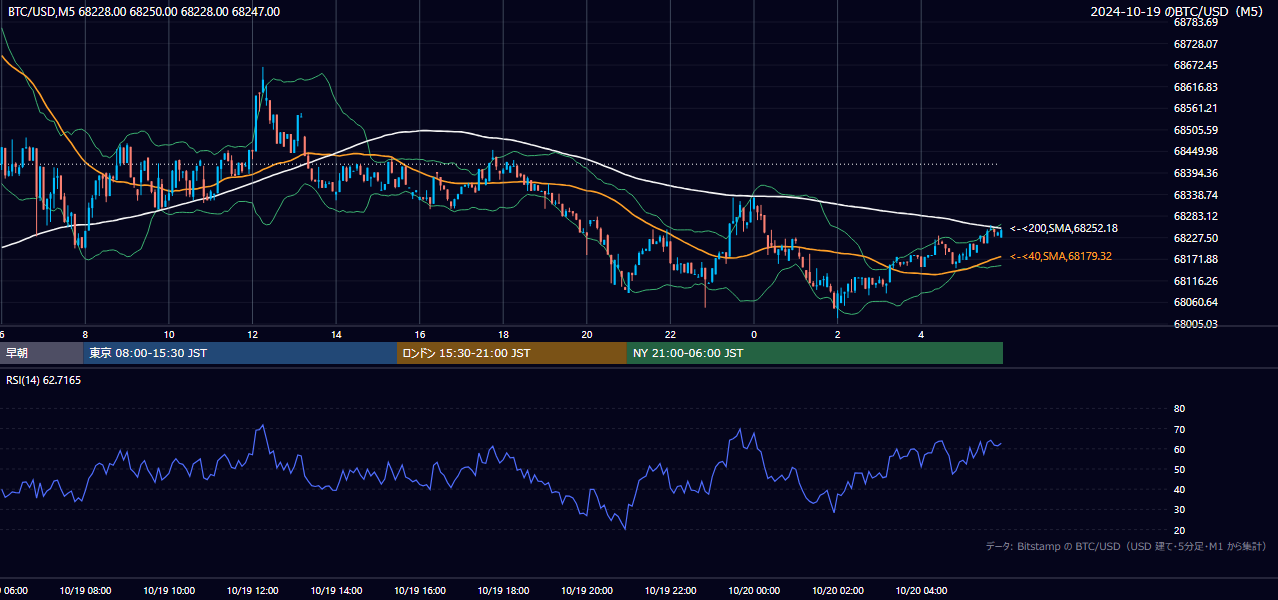Click RSI axis level 40

[x=1179, y=490]
